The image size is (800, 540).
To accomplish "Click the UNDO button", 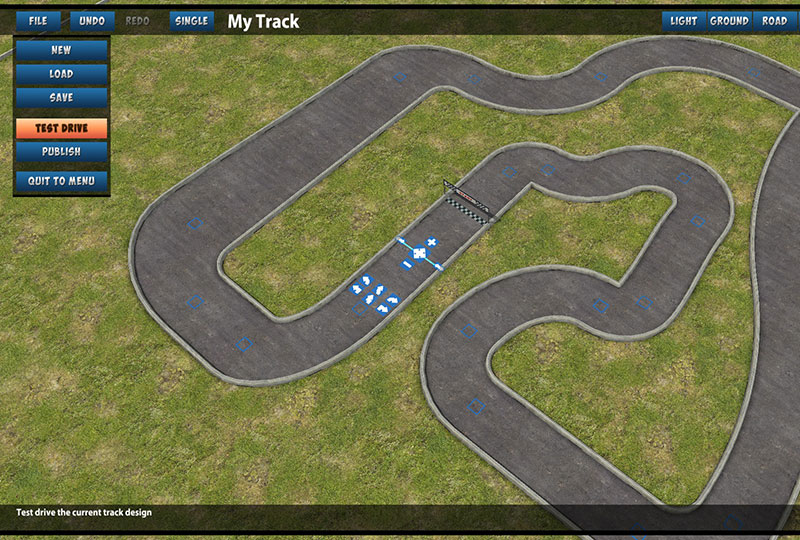I will pyautogui.click(x=92, y=21).
